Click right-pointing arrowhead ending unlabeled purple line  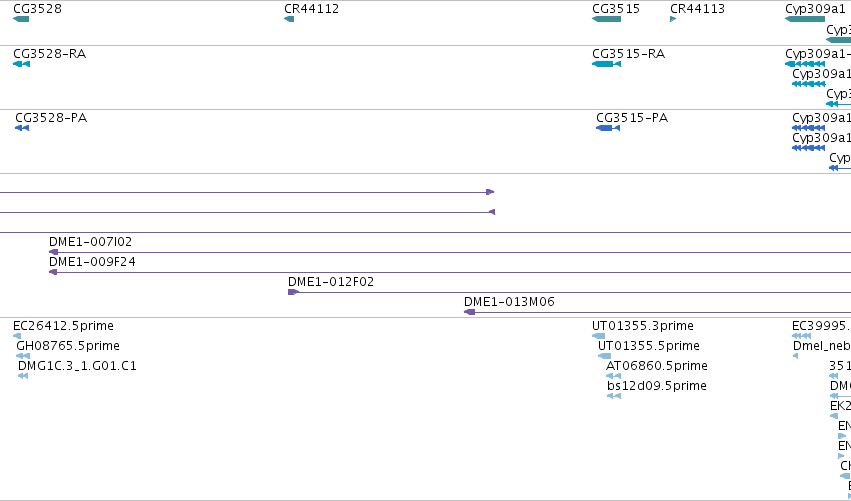tap(490, 192)
